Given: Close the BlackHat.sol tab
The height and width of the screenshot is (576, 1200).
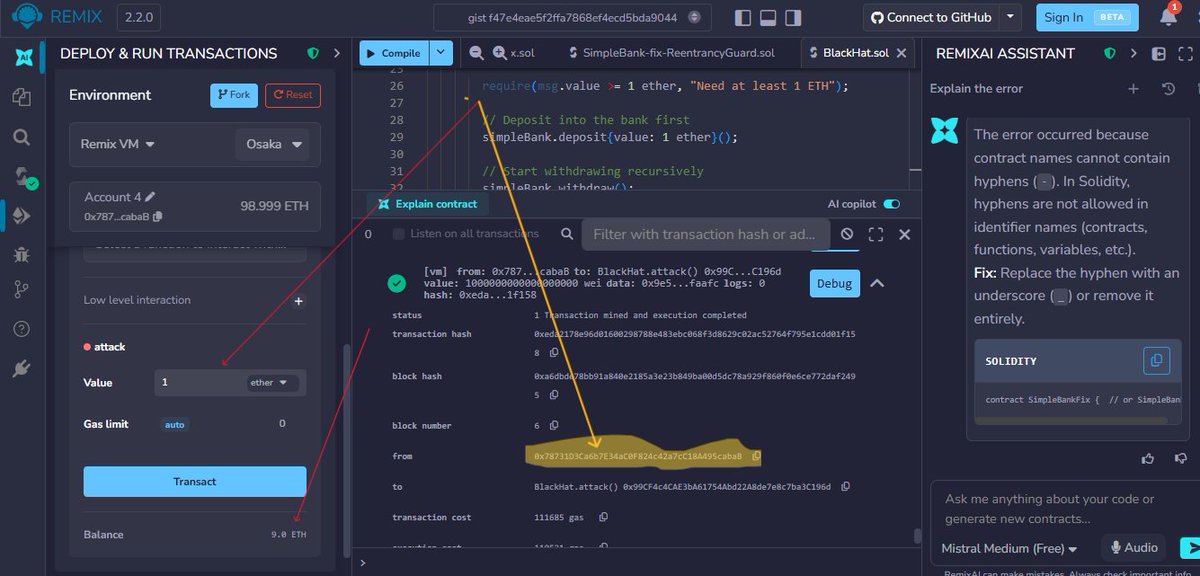Looking at the screenshot, I should click(901, 53).
